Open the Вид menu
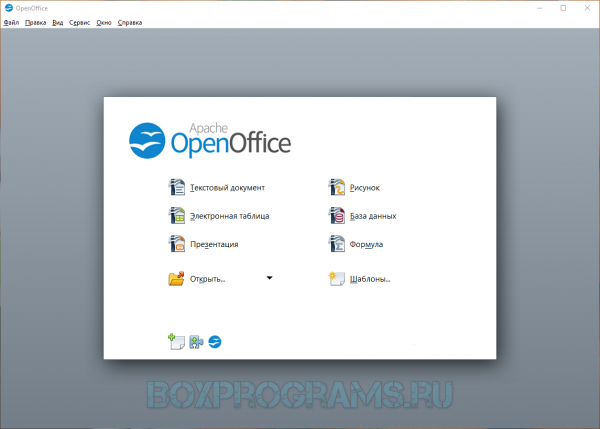 [x=58, y=23]
